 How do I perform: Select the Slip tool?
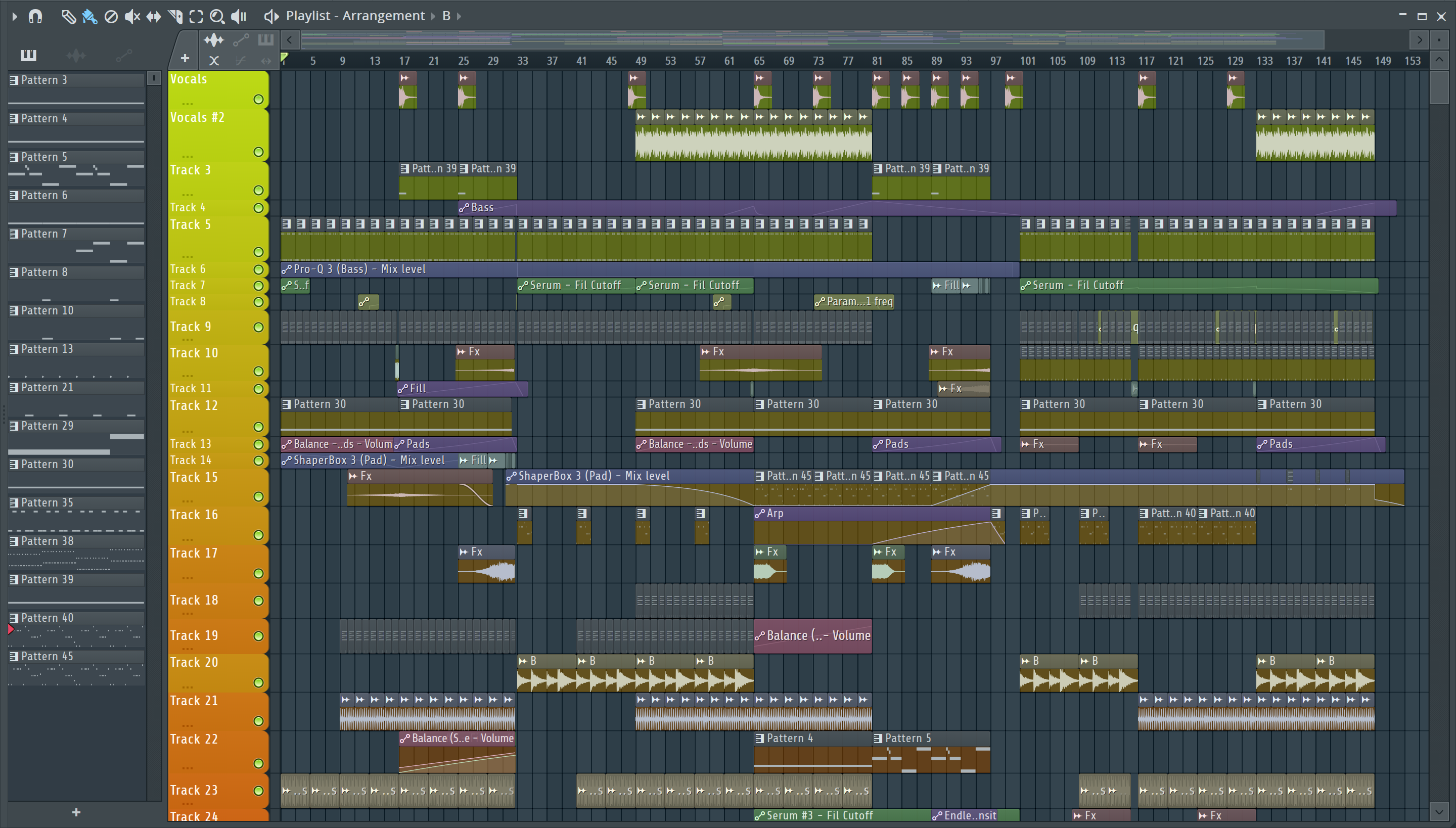tap(154, 17)
